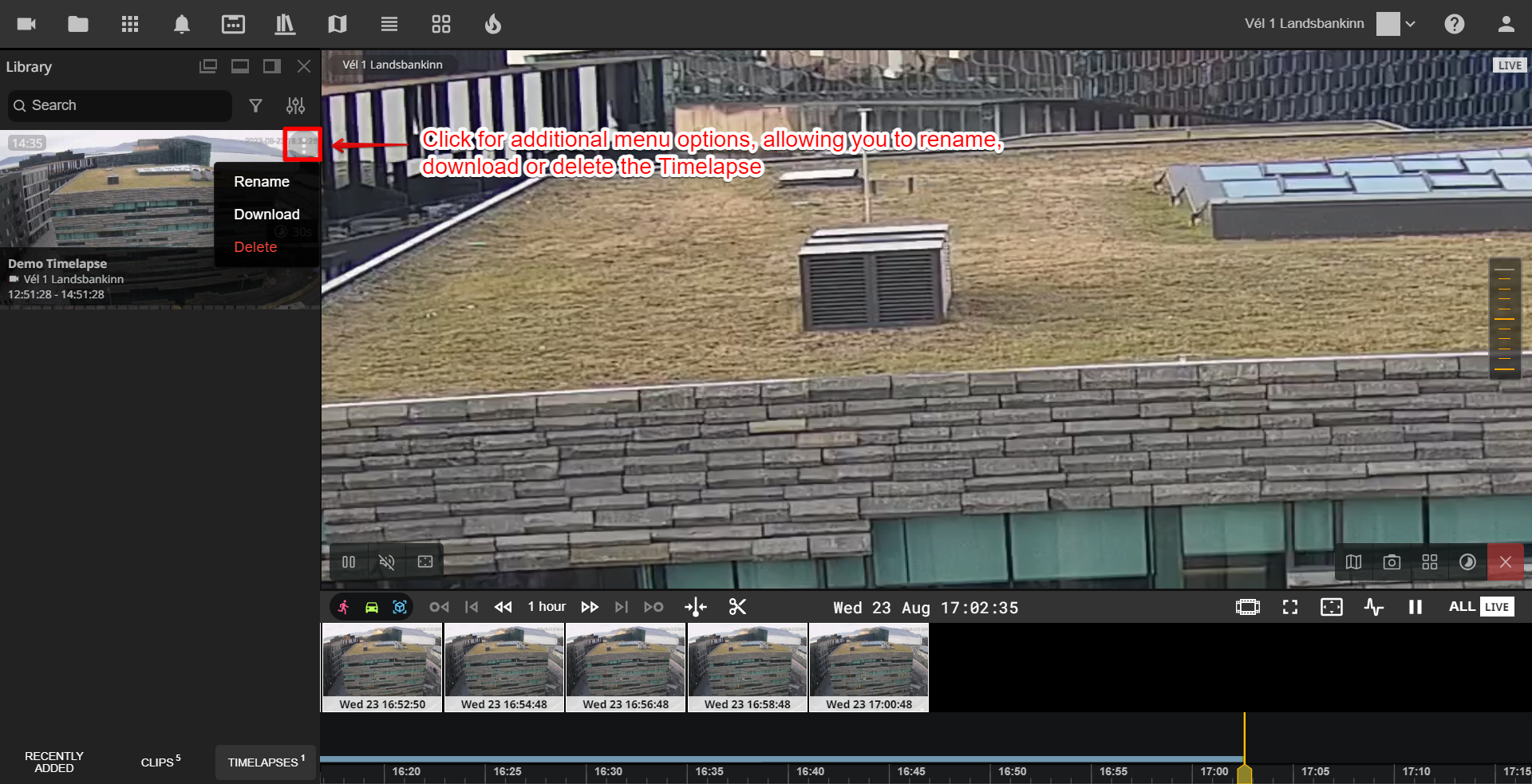Viewport: 1532px width, 784px height.
Task: Open the folder library icon
Action: (78, 24)
